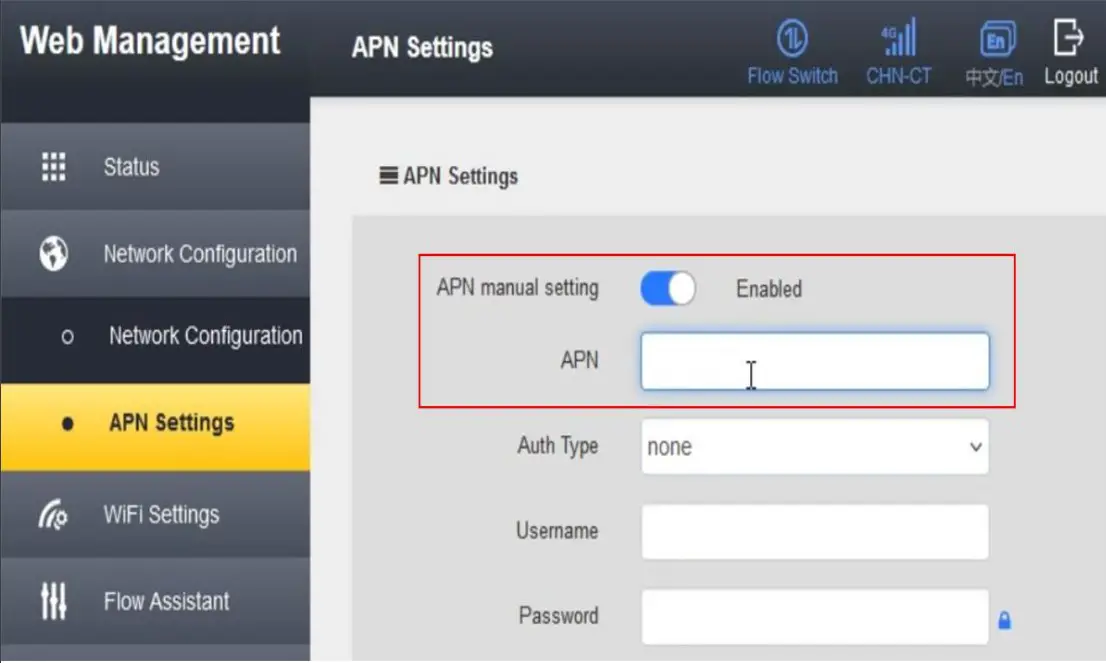Click the Logout label
Image resolution: width=1106 pixels, height=663 pixels.
click(x=1071, y=76)
